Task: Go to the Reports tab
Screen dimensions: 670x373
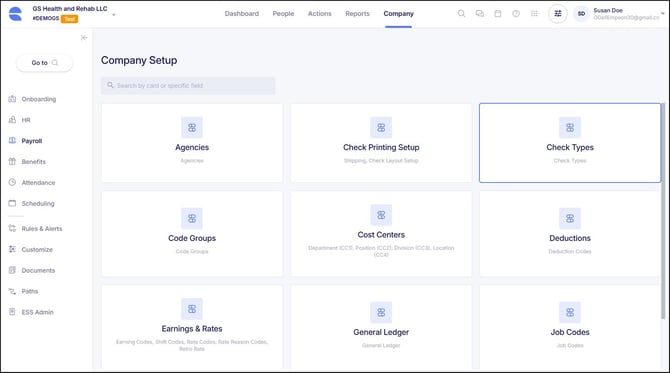Action: click(357, 14)
